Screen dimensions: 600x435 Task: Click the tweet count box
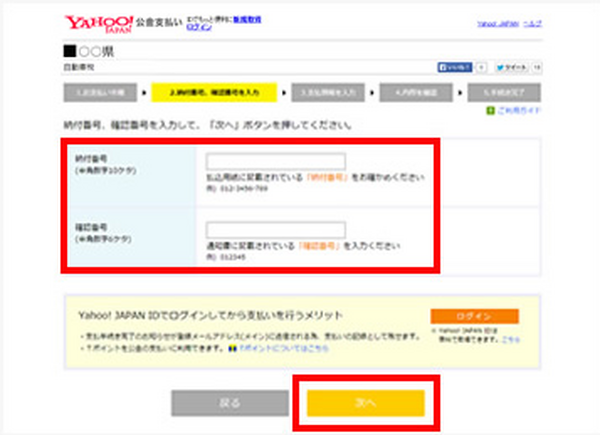tap(537, 67)
